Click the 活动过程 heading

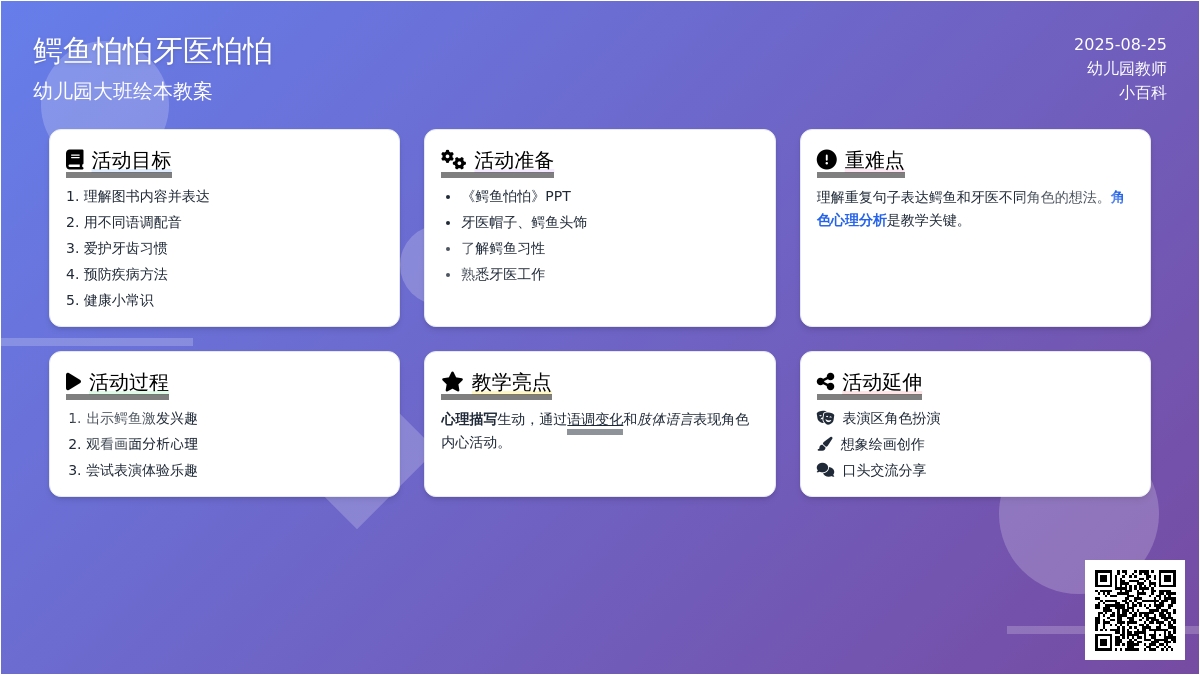(128, 382)
